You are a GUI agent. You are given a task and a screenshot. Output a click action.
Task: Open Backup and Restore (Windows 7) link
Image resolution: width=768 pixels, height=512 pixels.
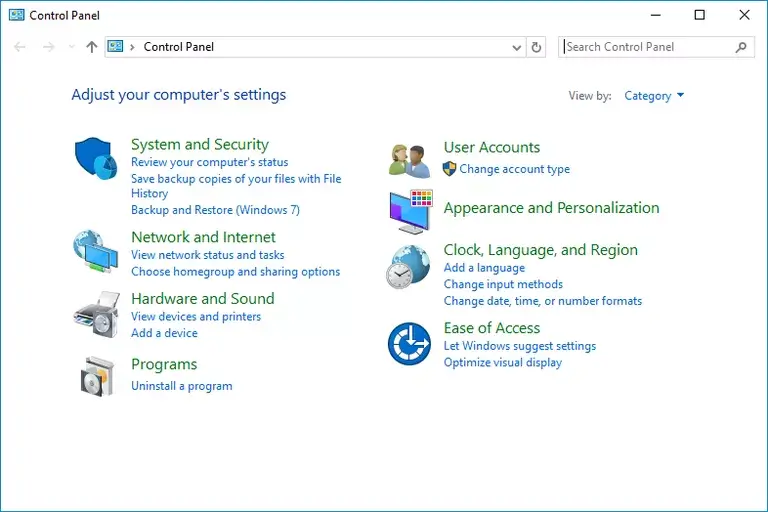(x=215, y=210)
